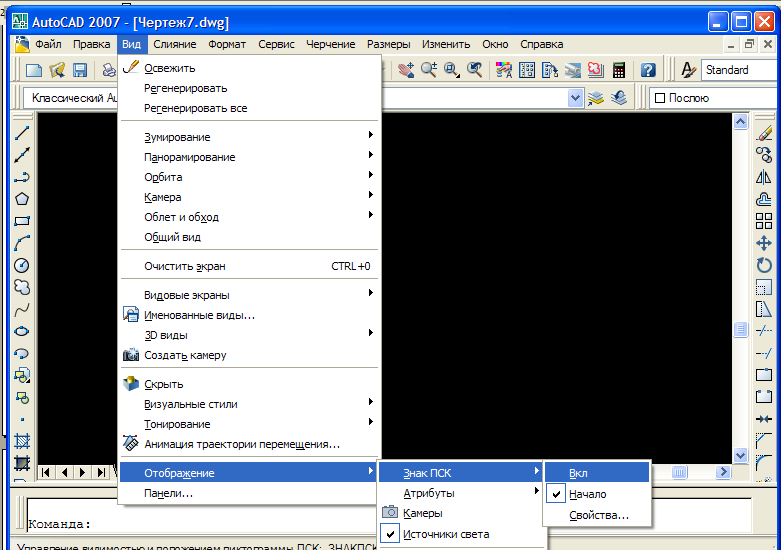Choose Освежить from the Вид menu
This screenshot has height=550, width=781.
click(x=249, y=68)
